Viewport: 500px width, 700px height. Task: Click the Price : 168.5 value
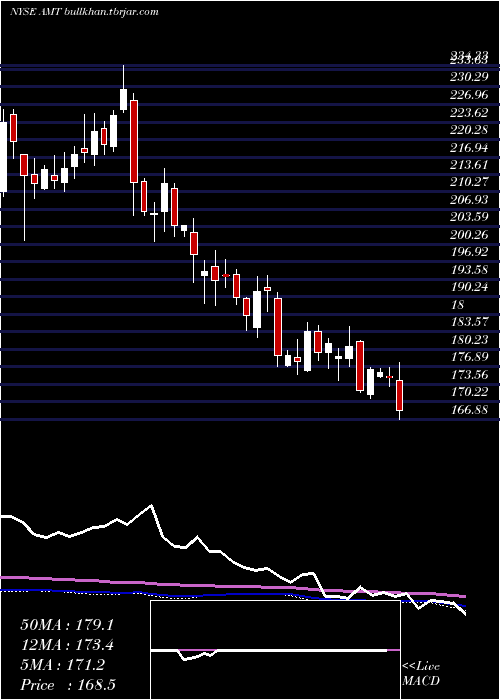[68, 685]
